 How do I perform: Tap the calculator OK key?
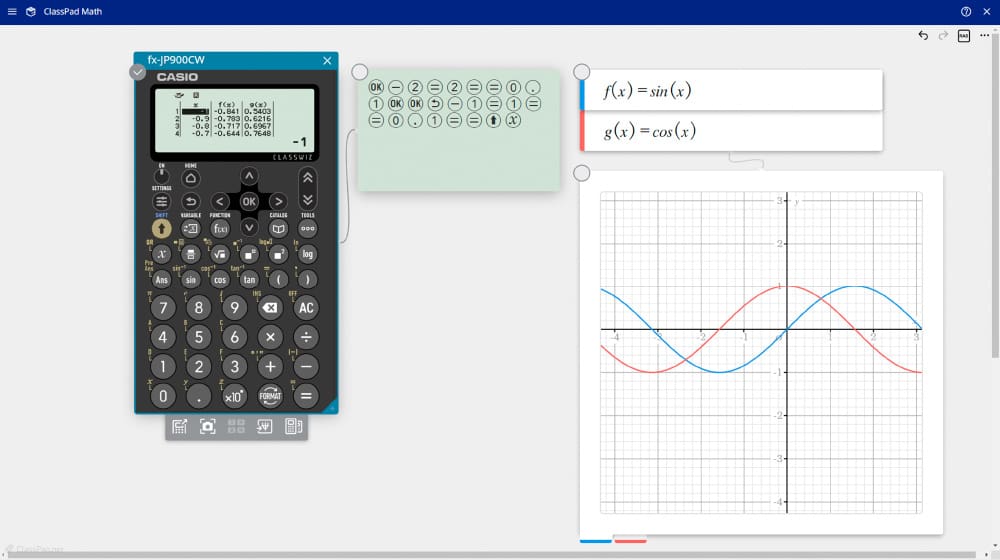(249, 202)
